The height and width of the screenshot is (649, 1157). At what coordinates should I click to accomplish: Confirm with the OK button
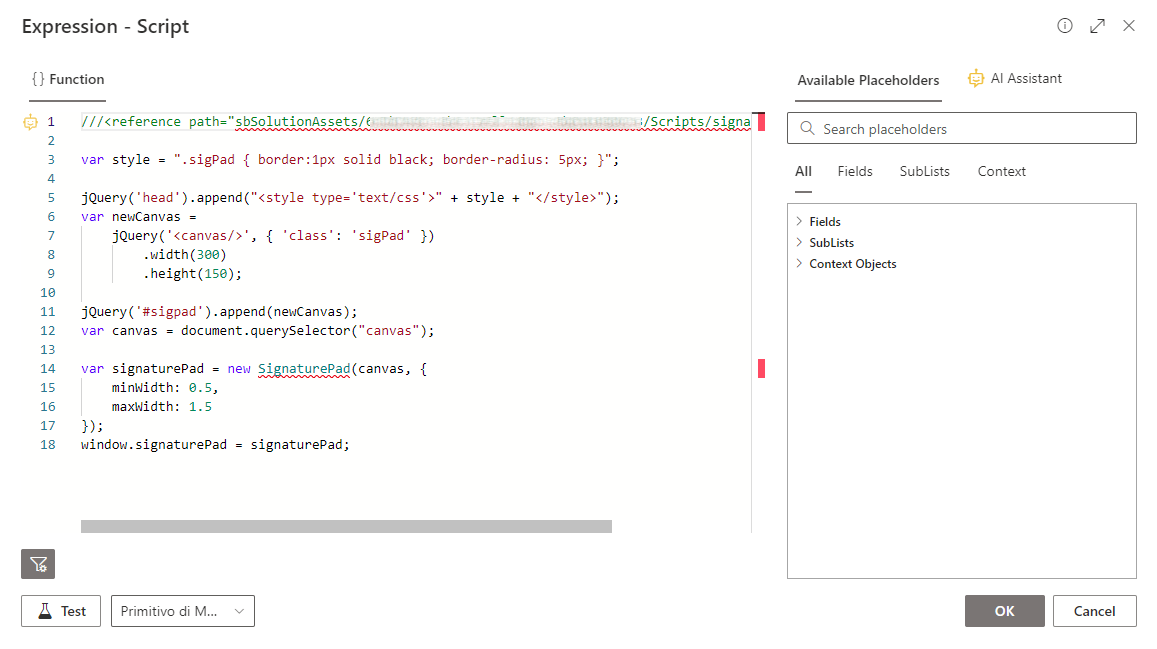point(1004,611)
